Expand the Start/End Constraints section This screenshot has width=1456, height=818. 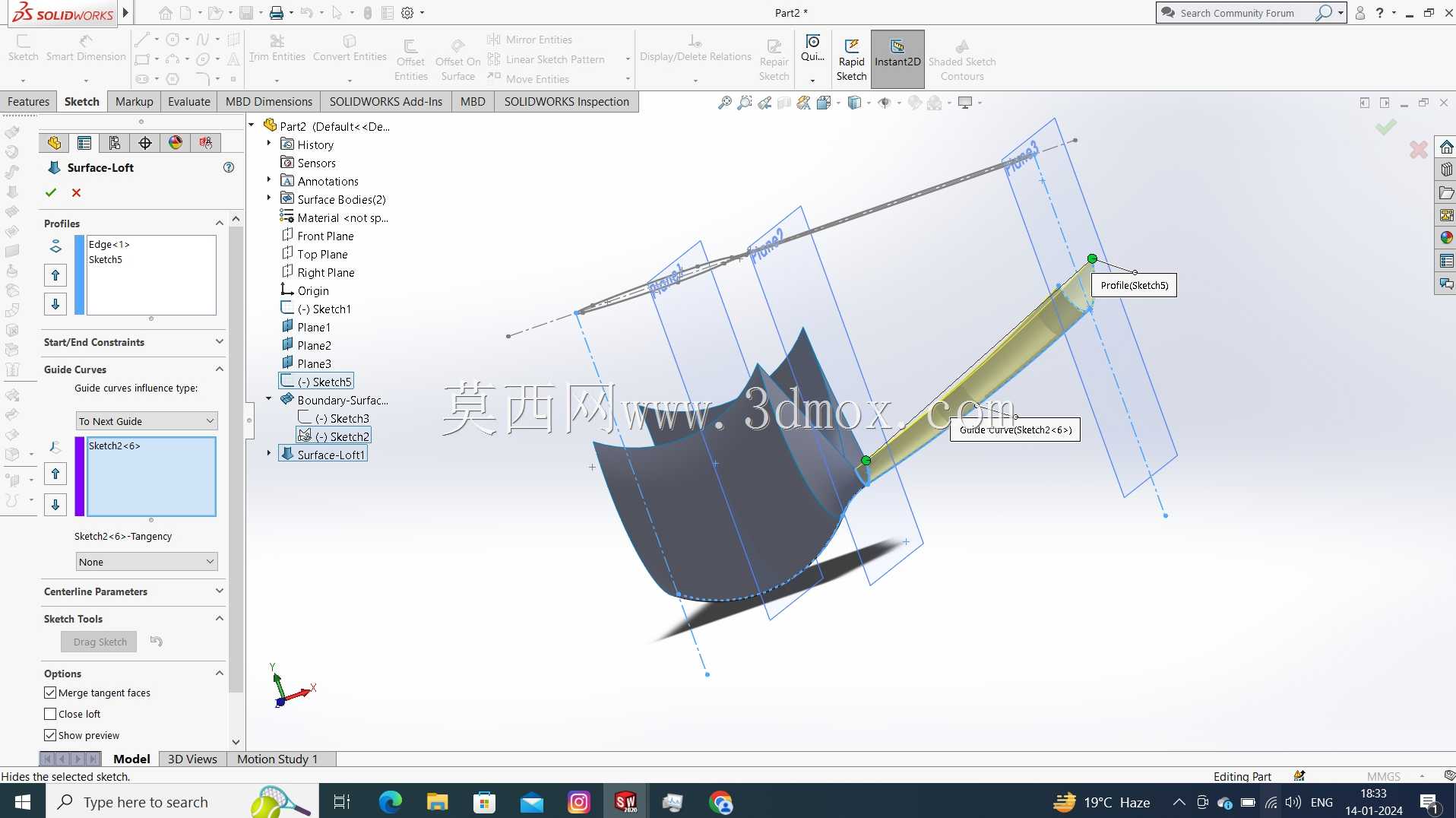pos(219,341)
